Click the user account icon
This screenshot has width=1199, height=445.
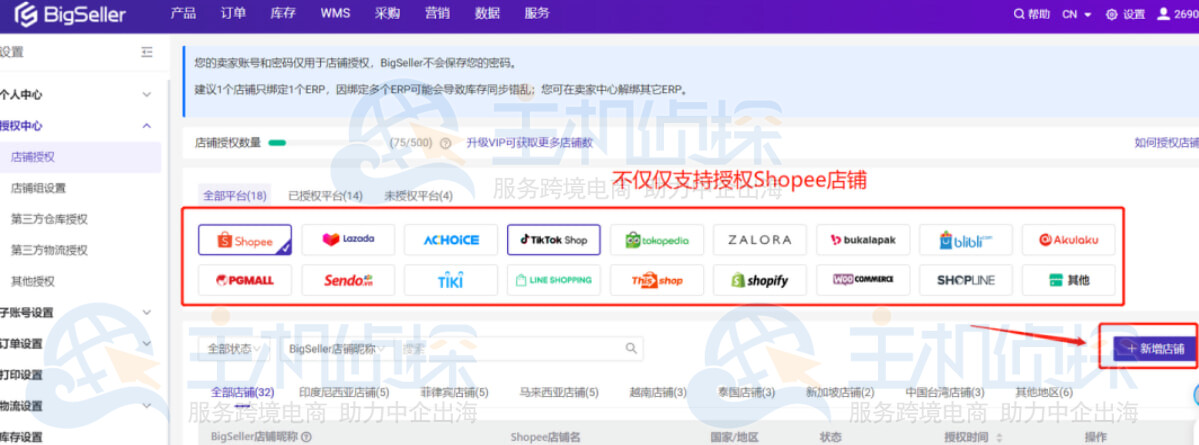(x=1163, y=14)
